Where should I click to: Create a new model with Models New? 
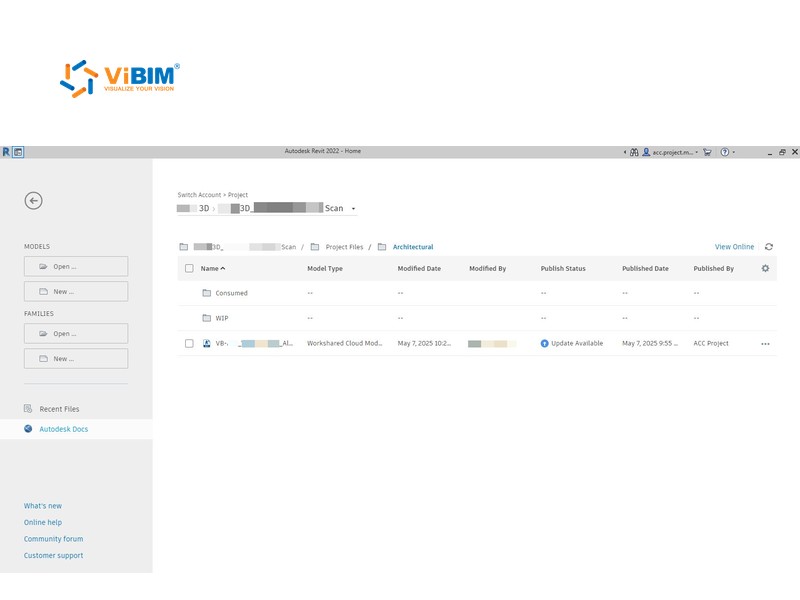coord(76,291)
